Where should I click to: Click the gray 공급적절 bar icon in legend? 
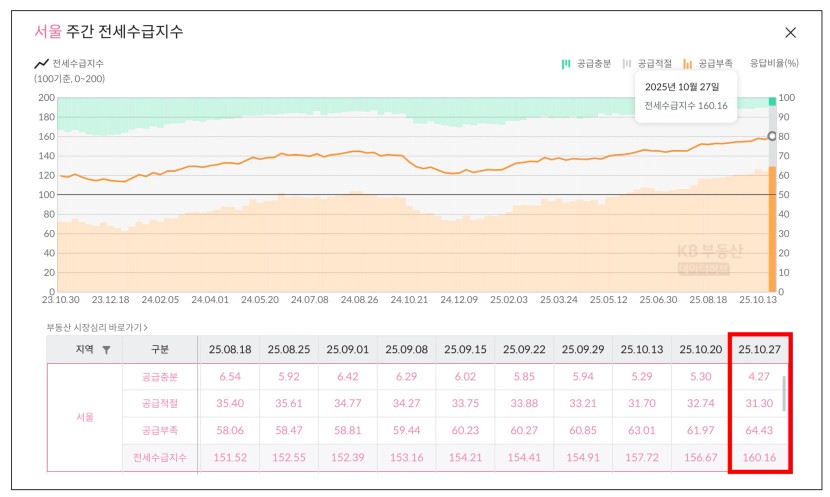[627, 63]
